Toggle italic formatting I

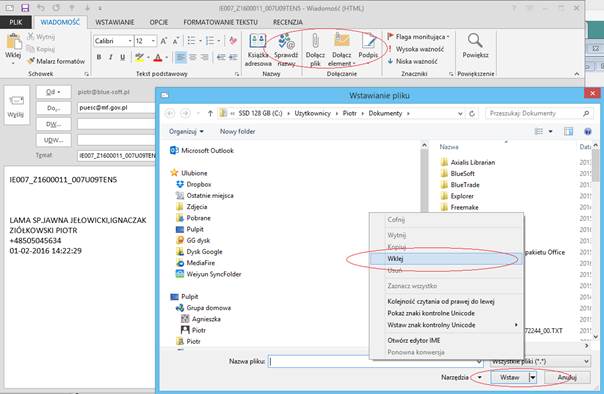tap(111, 57)
